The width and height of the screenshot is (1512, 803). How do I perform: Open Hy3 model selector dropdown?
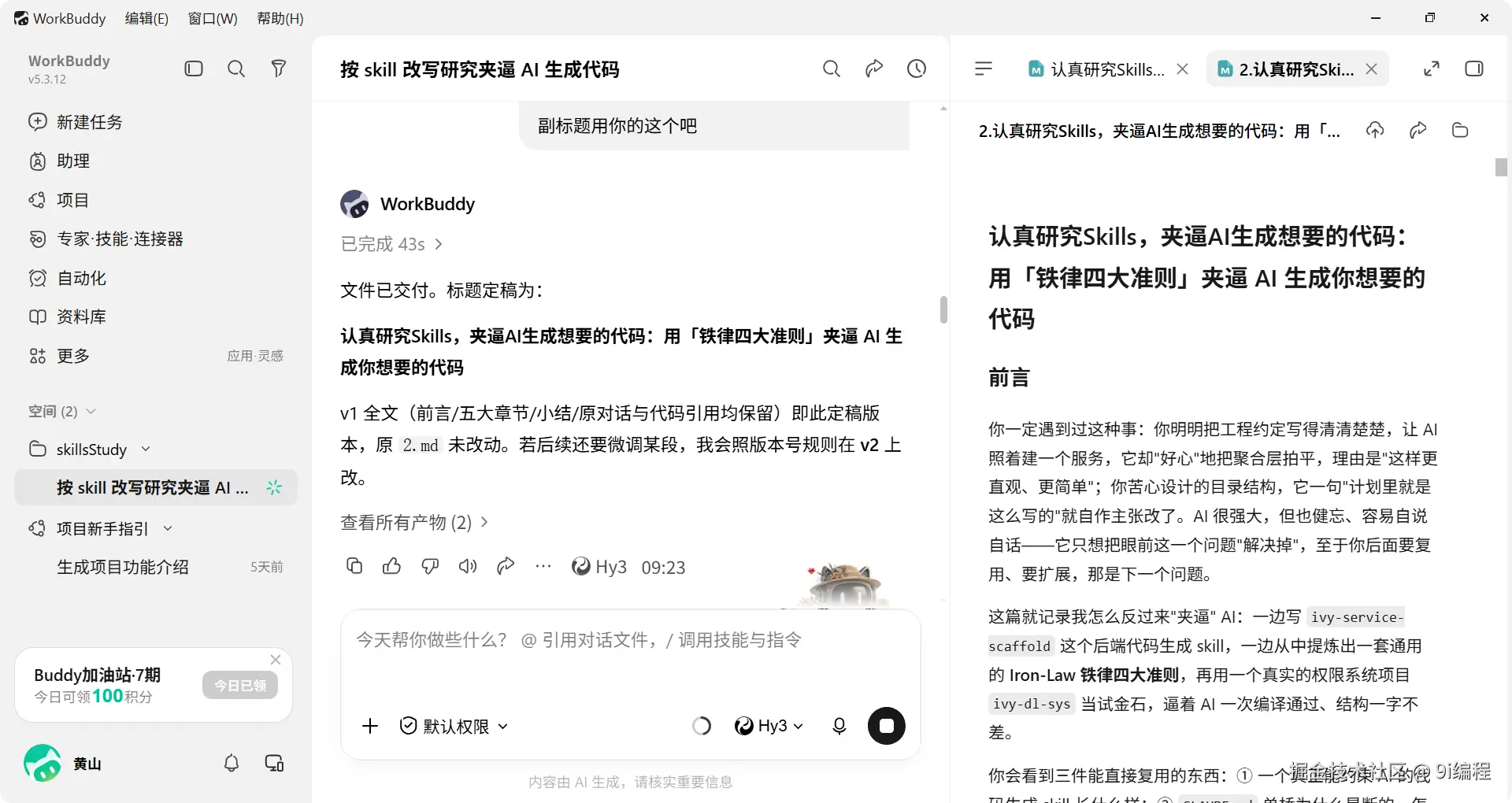click(x=769, y=726)
